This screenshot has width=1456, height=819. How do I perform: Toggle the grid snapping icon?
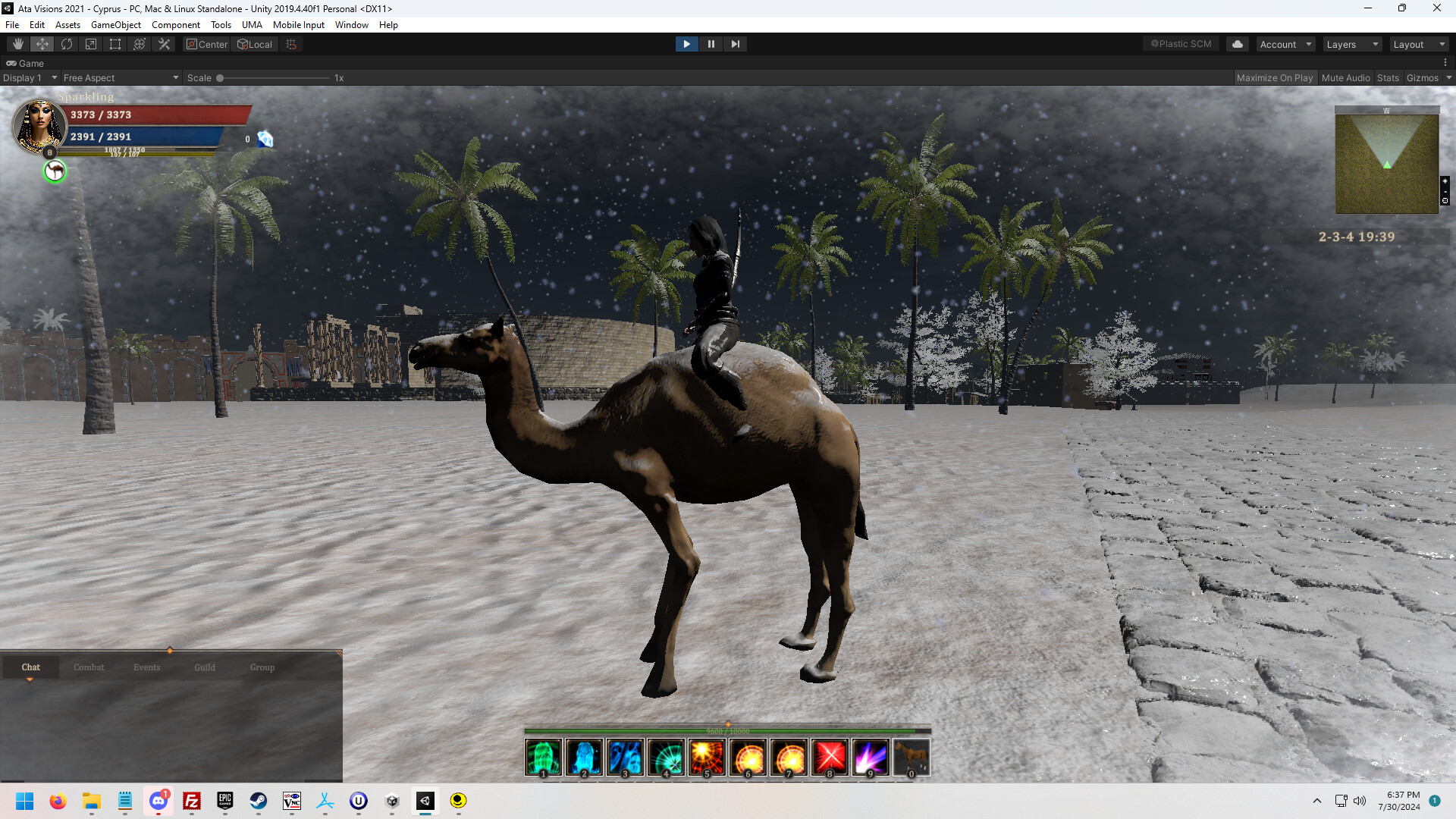(291, 44)
